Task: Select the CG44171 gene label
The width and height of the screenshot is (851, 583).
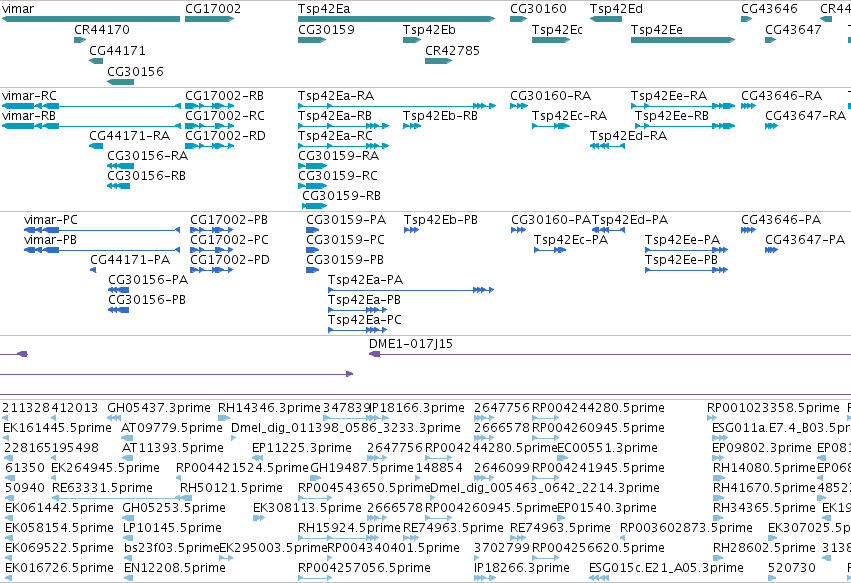Action: point(117,50)
